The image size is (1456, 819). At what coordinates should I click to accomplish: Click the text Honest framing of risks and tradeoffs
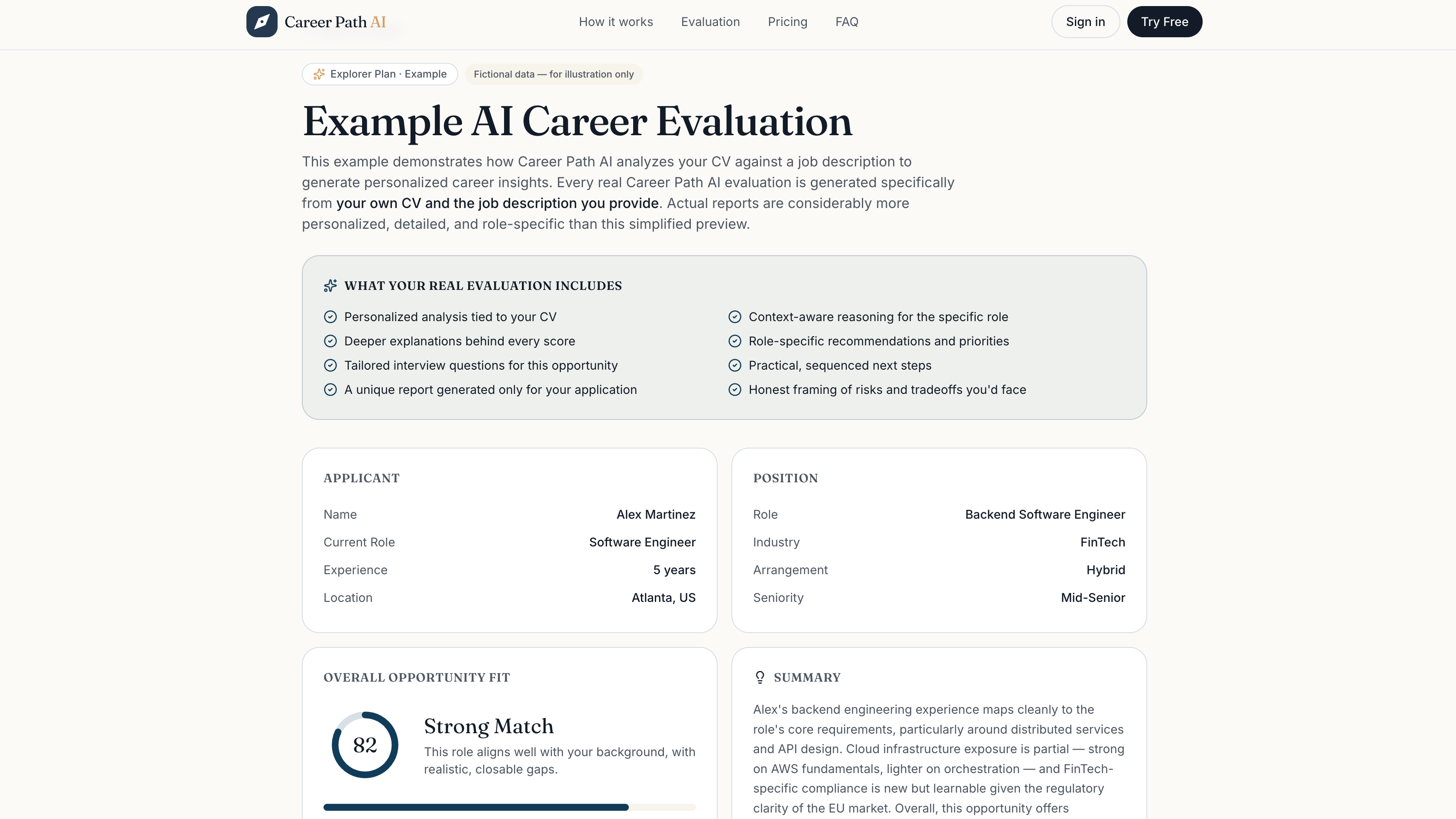[x=887, y=390]
